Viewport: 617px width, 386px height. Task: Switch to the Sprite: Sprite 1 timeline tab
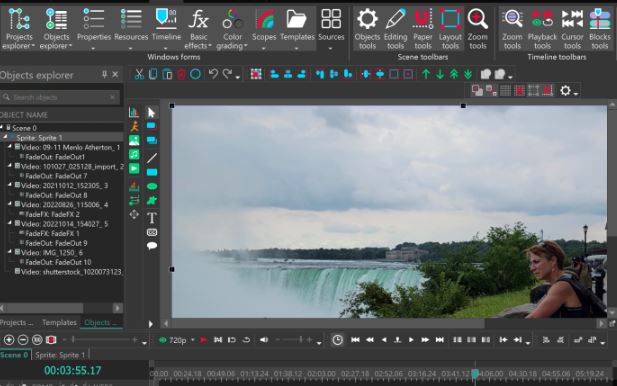[x=60, y=355]
